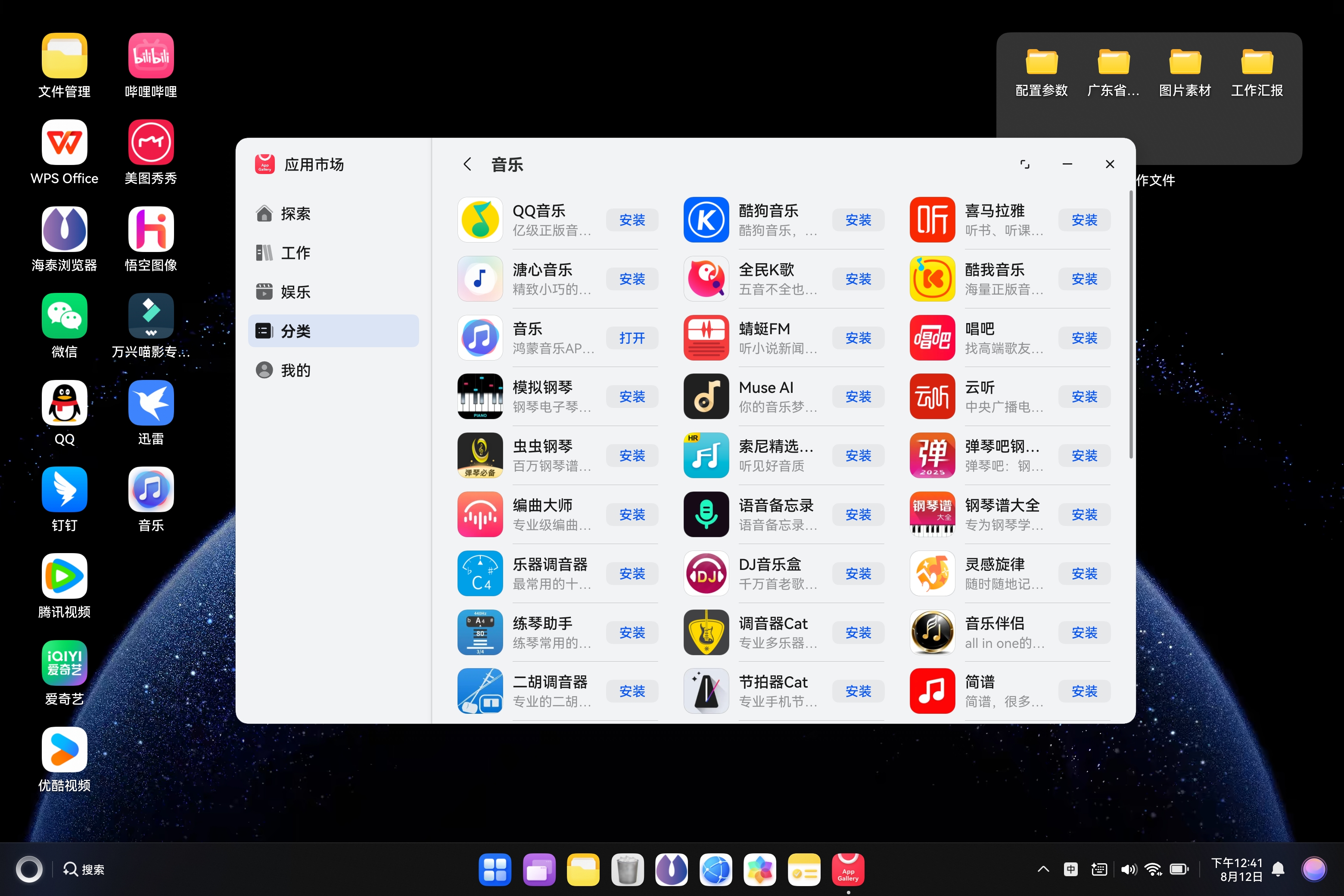
Task: Open the 灵感旋律 app icon
Action: [x=932, y=573]
